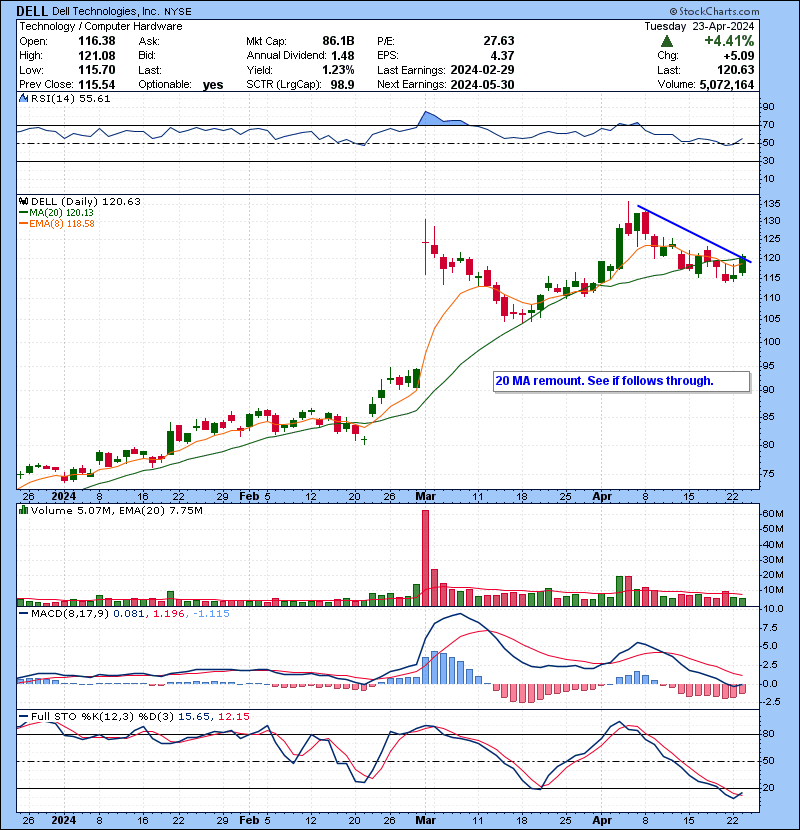Click the DELL ticker symbol in the header
The width and height of the screenshot is (800, 830).
click(x=32, y=11)
